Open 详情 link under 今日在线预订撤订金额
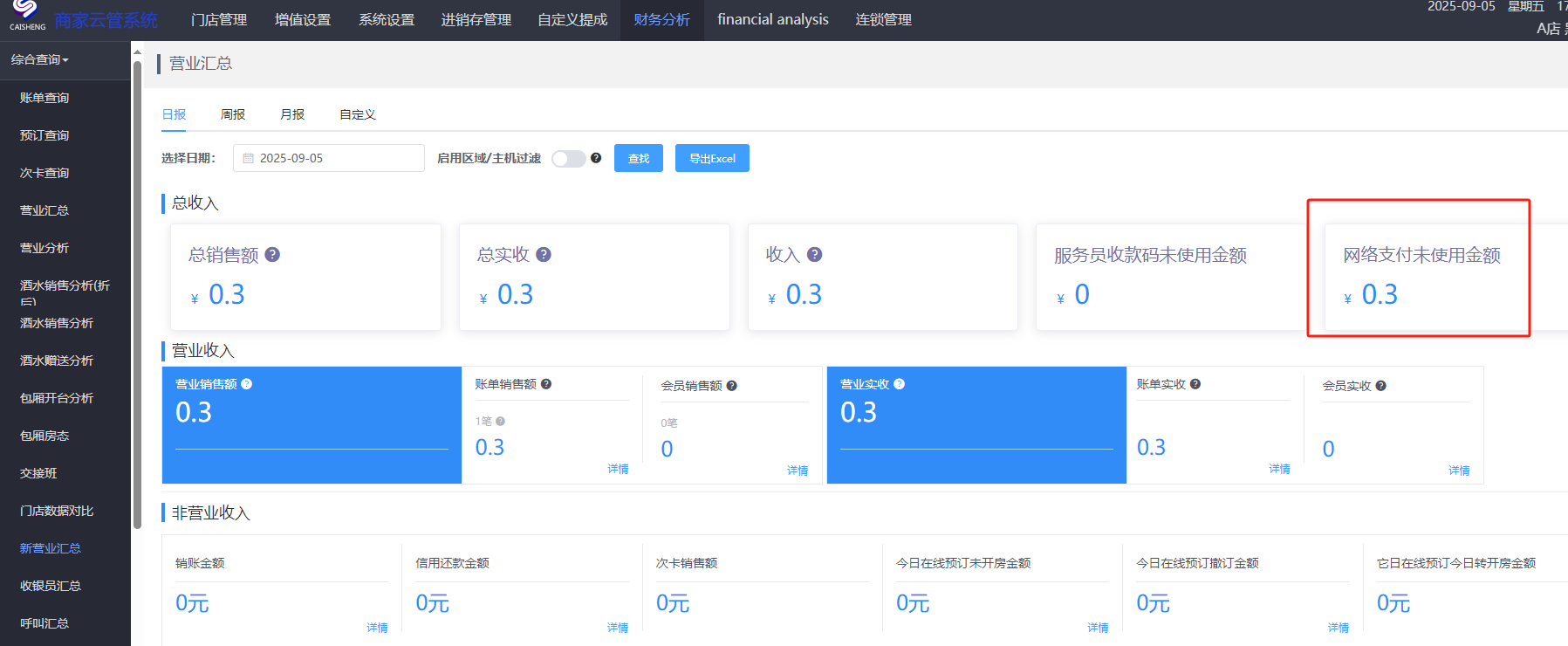 (1339, 628)
